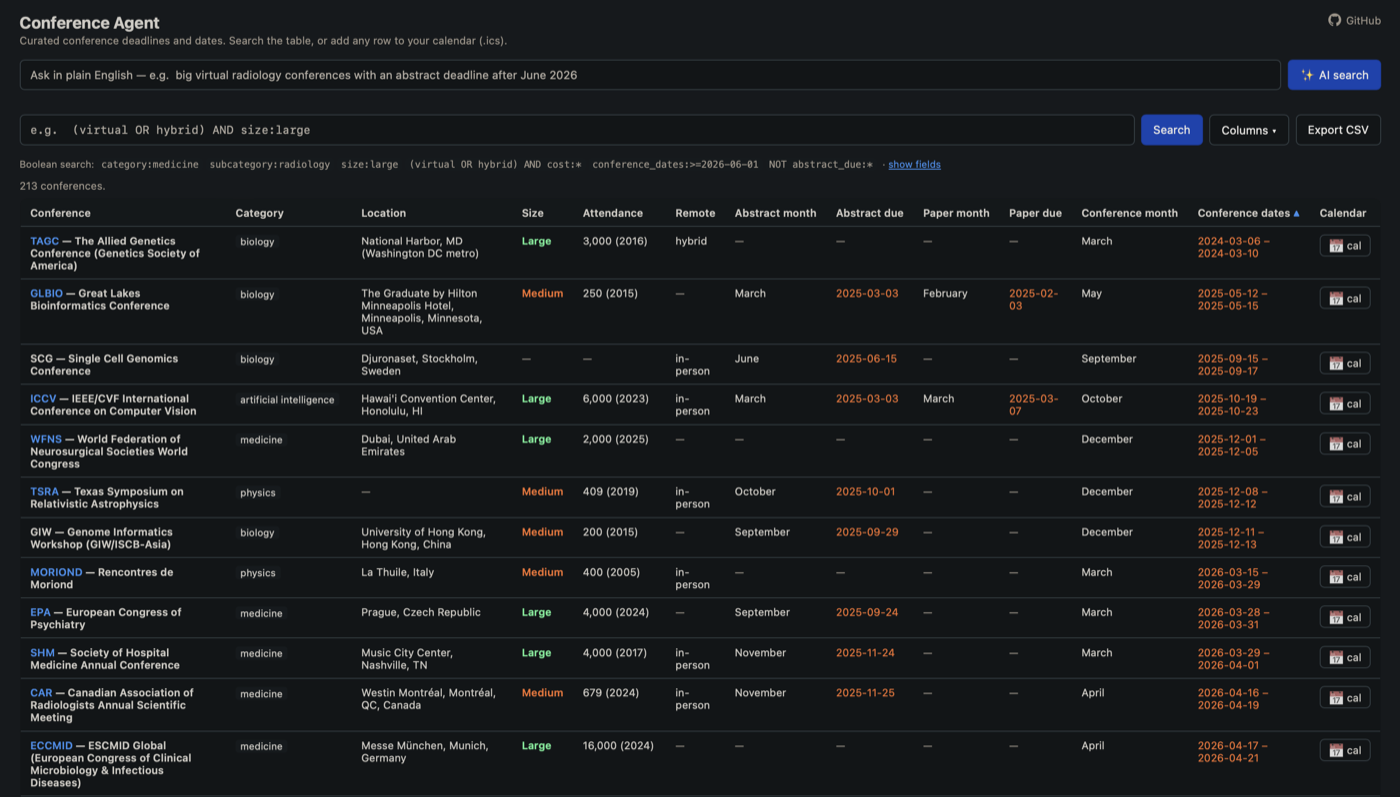Click Export CSV button
The width and height of the screenshot is (1400, 797).
(x=1338, y=130)
